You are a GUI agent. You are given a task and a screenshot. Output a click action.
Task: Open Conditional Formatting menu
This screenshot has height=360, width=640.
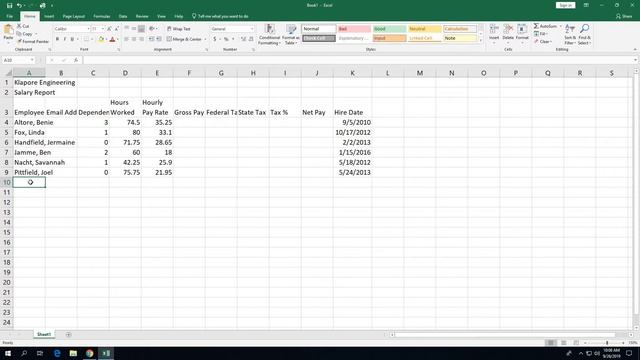[269, 34]
